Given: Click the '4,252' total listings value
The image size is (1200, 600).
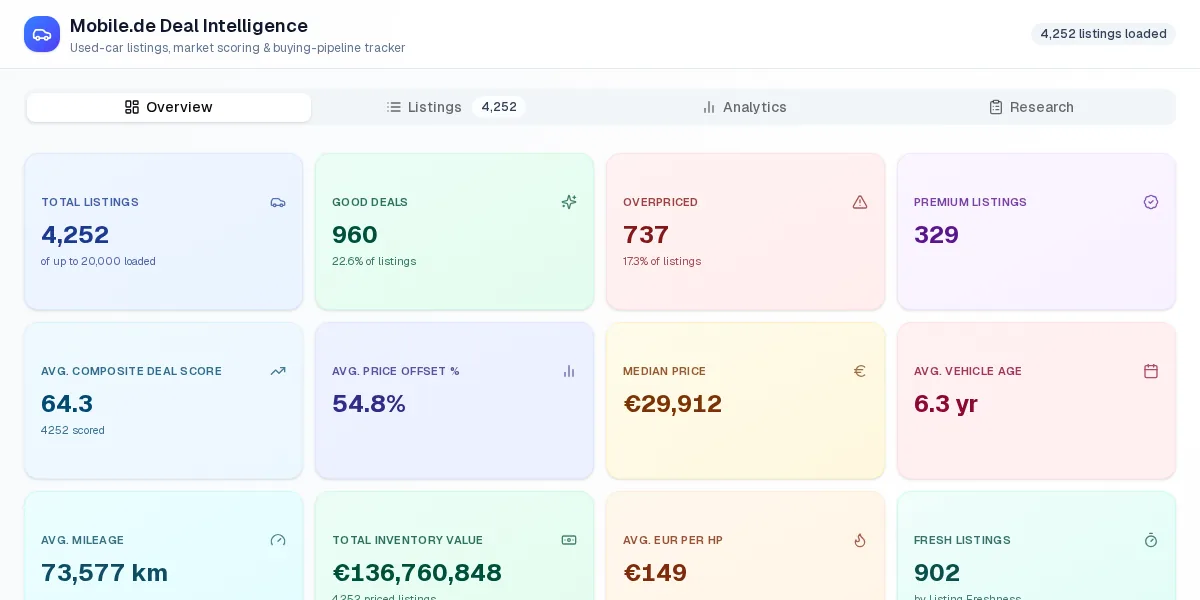Looking at the screenshot, I should point(75,235).
